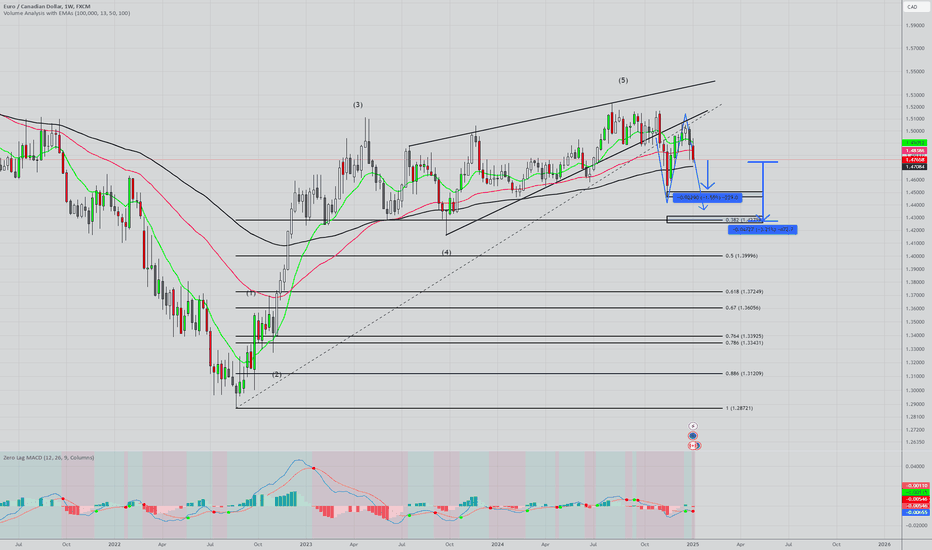Click the 2023 label on the time axis
The image size is (932, 550).
[x=306, y=544]
